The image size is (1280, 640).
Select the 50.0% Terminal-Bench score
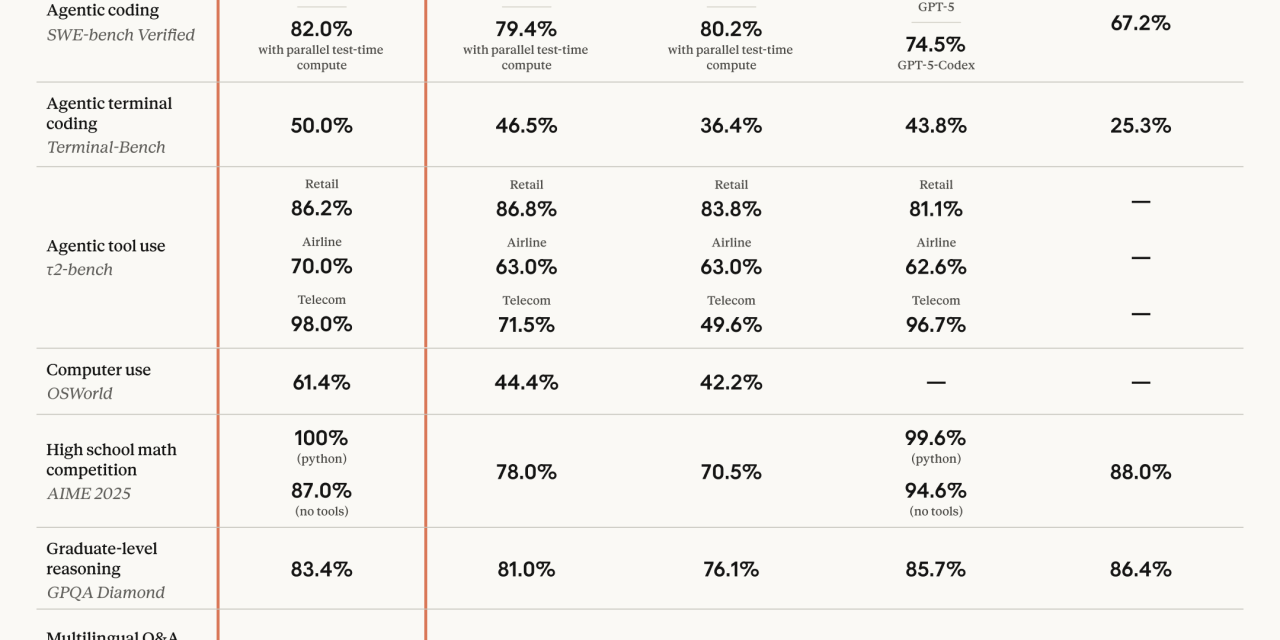point(321,126)
